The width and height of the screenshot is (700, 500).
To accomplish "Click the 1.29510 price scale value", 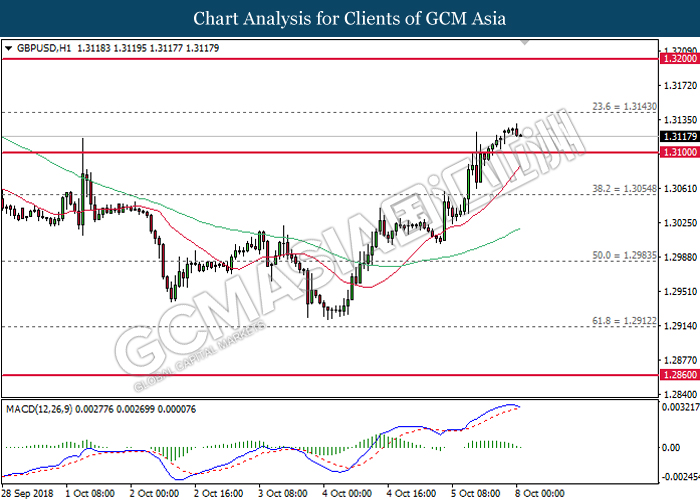I will (680, 292).
